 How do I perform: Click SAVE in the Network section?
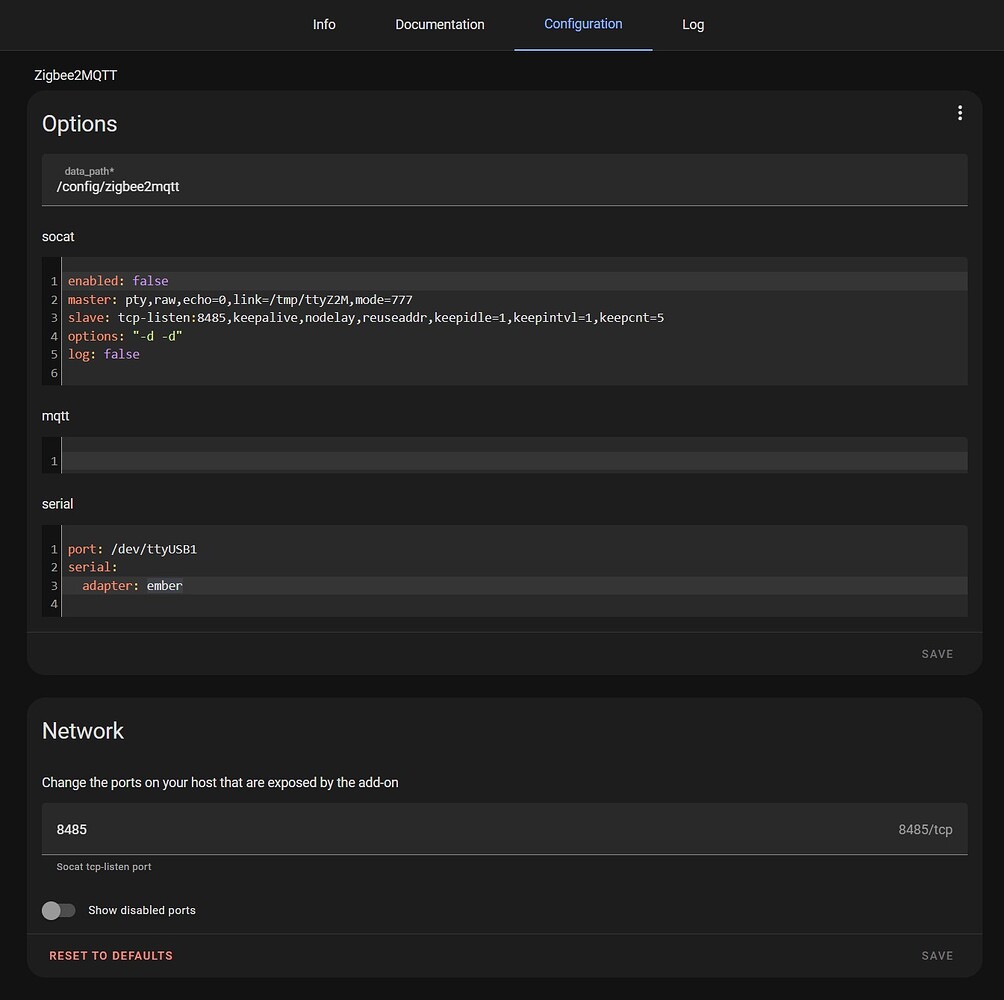pos(936,955)
